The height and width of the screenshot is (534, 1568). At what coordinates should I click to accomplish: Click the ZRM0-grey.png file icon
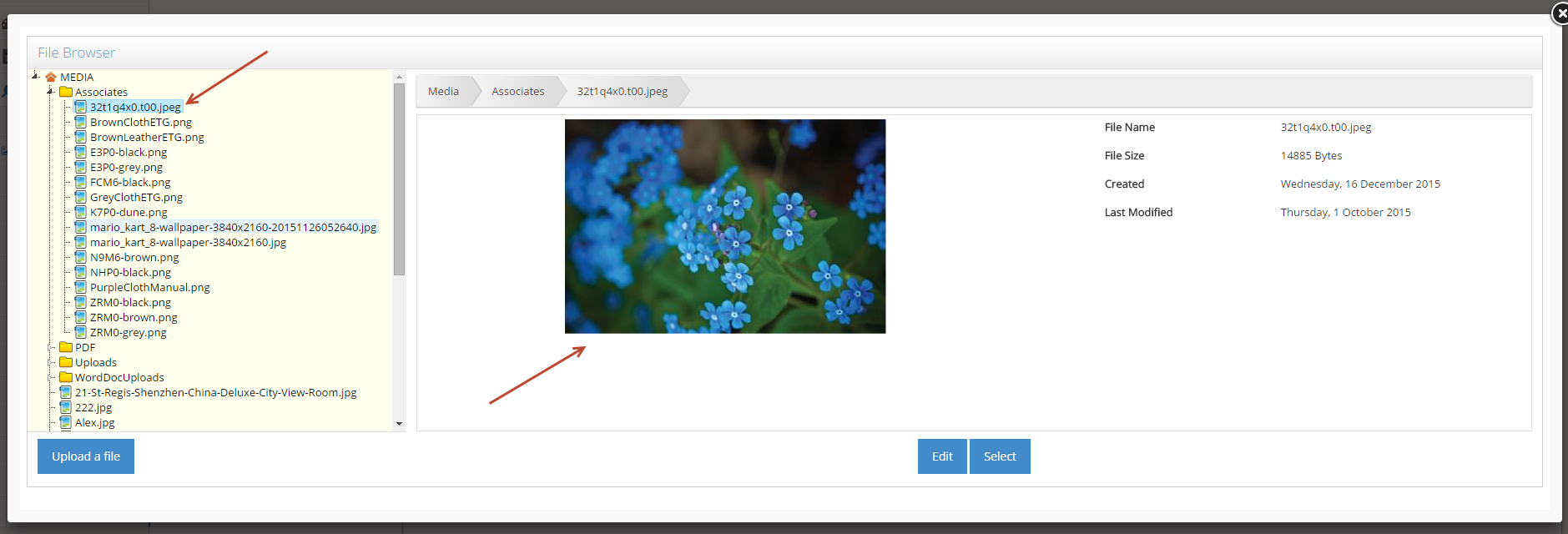tap(81, 332)
